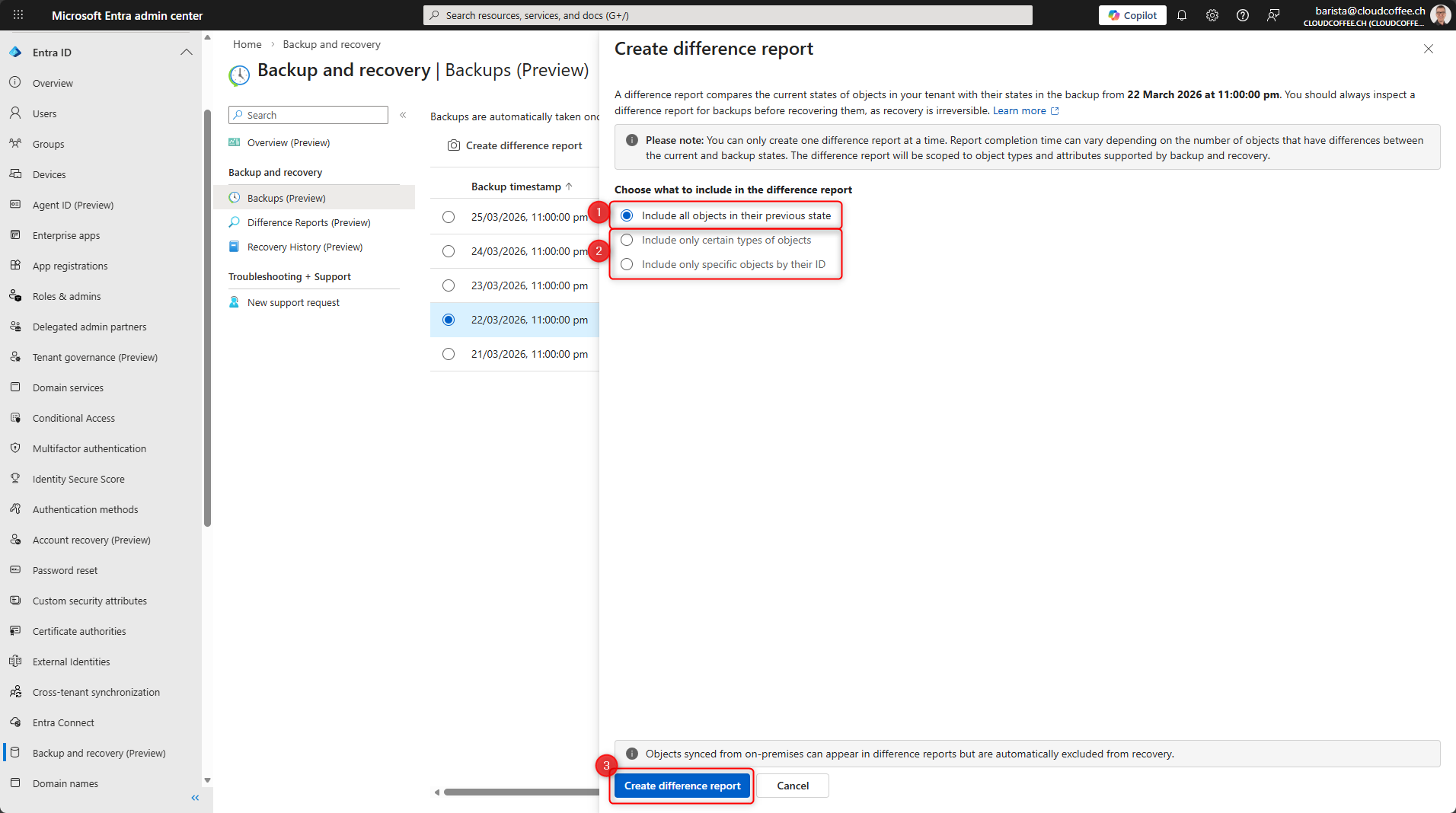This screenshot has width=1456, height=813.
Task: Click the blue Create difference report button
Action: [682, 786]
